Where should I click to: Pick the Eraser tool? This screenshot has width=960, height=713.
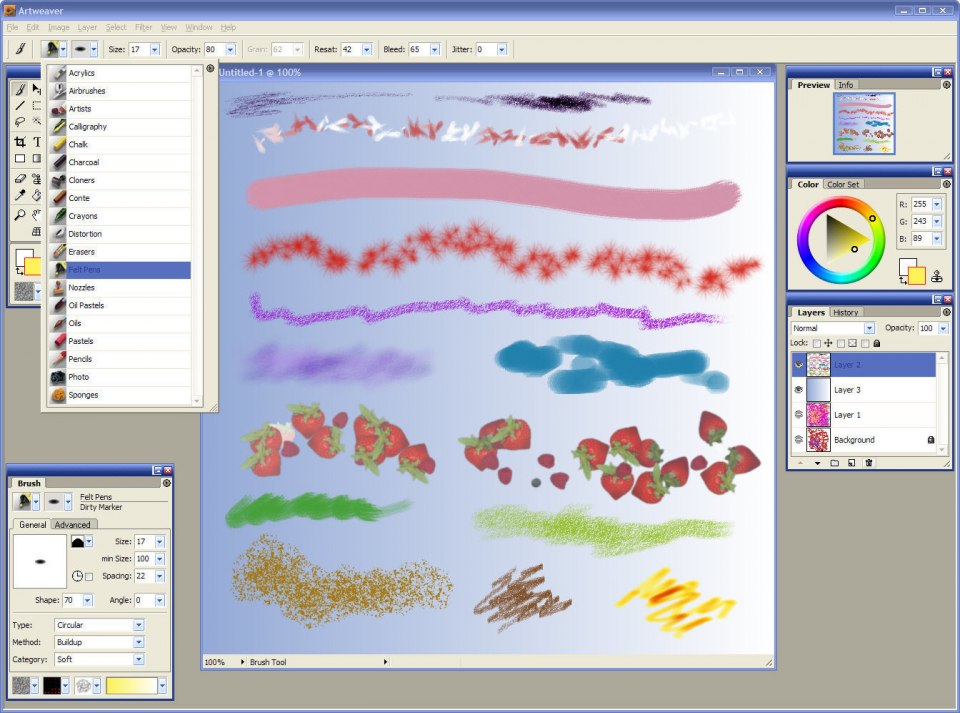[20, 179]
